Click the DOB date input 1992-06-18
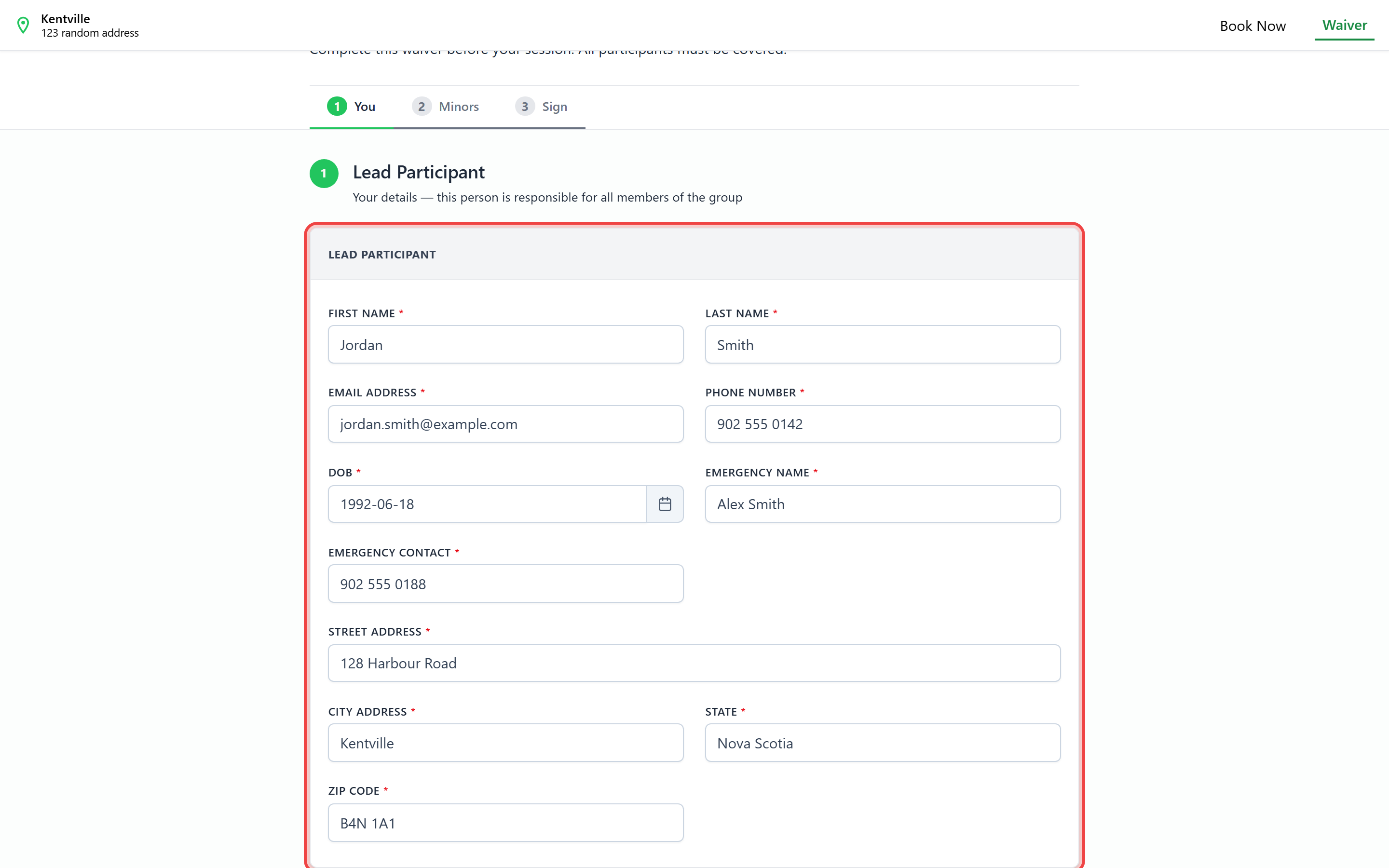 (487, 504)
